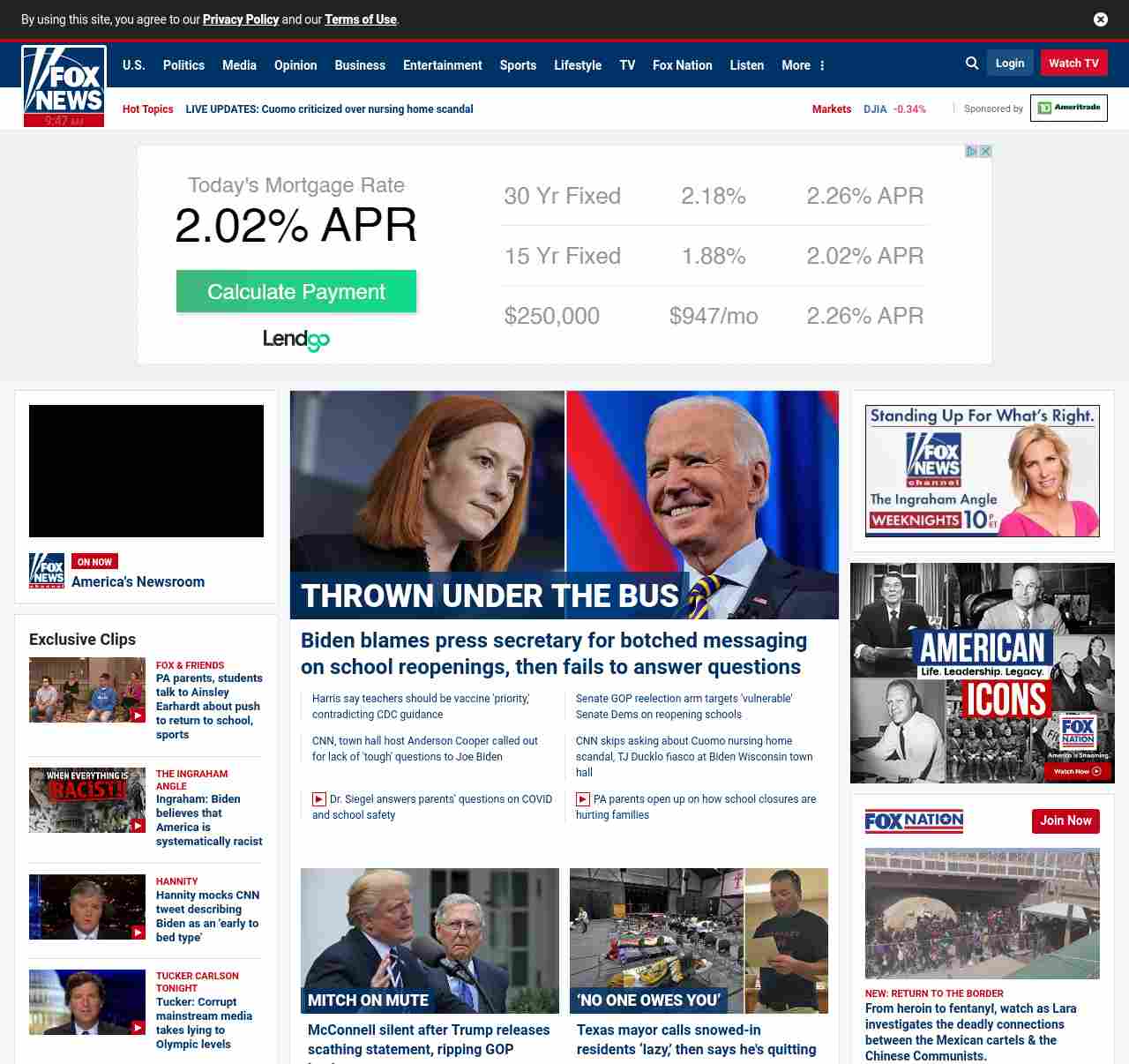Open the Hannity mocks CNN clip thumbnail
The width and height of the screenshot is (1129, 1064).
click(x=87, y=907)
